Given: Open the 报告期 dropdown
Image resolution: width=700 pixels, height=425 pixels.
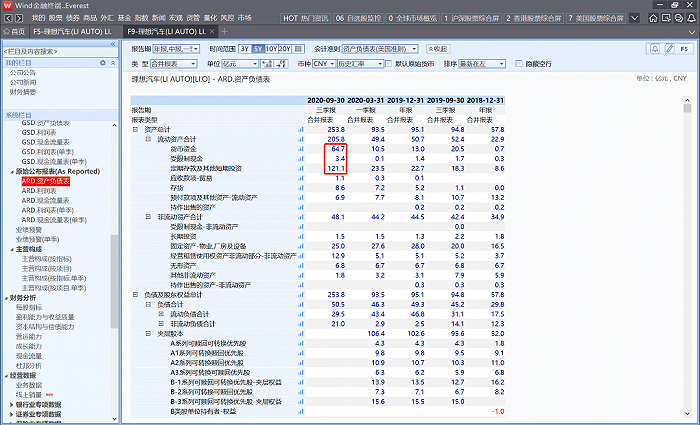Looking at the screenshot, I should click(x=176, y=49).
